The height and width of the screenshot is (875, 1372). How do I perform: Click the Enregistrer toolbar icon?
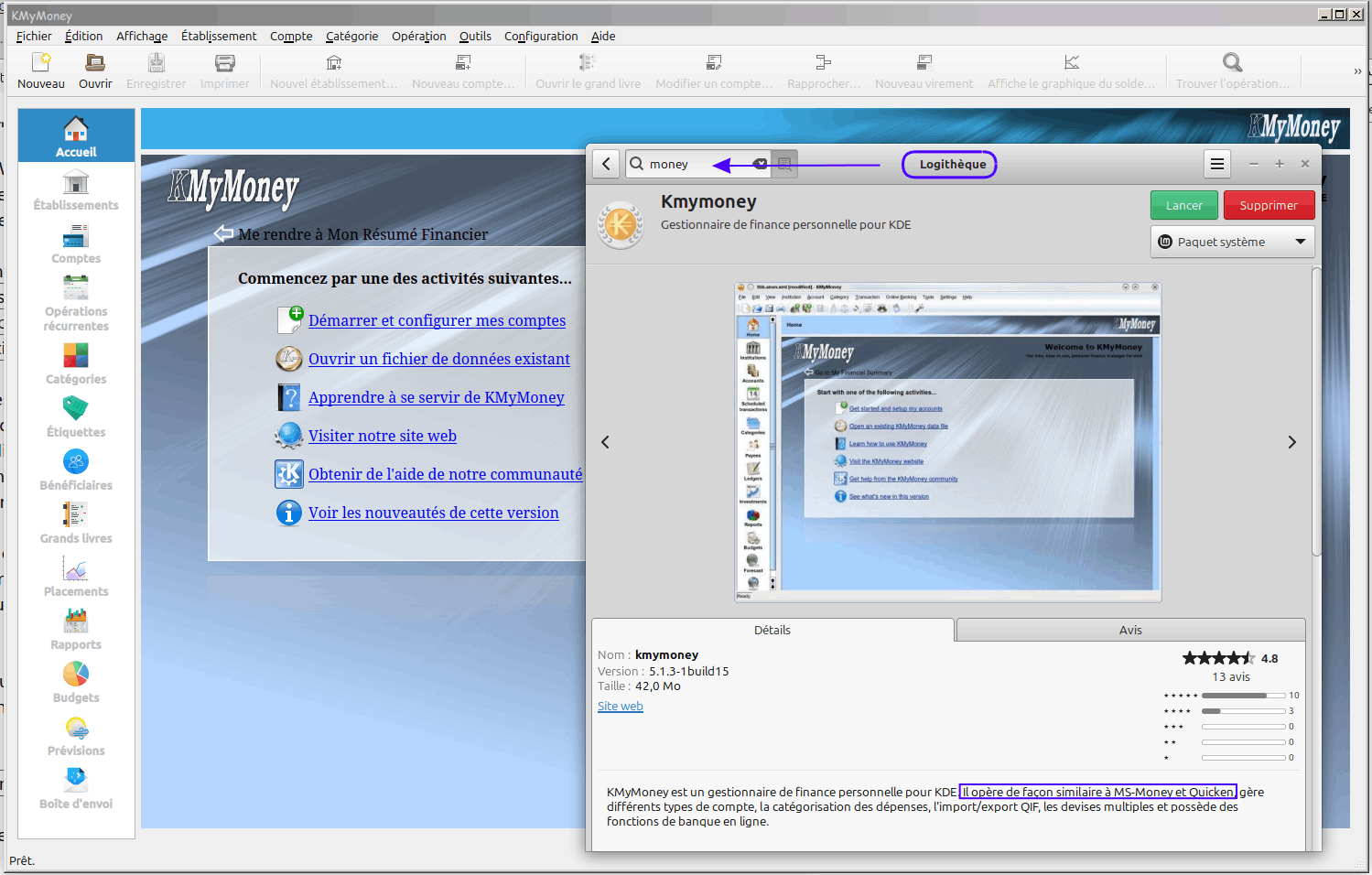[156, 69]
